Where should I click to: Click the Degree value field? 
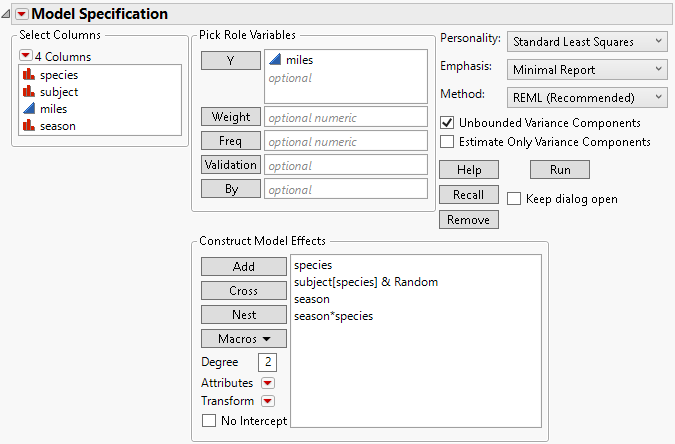click(x=268, y=362)
